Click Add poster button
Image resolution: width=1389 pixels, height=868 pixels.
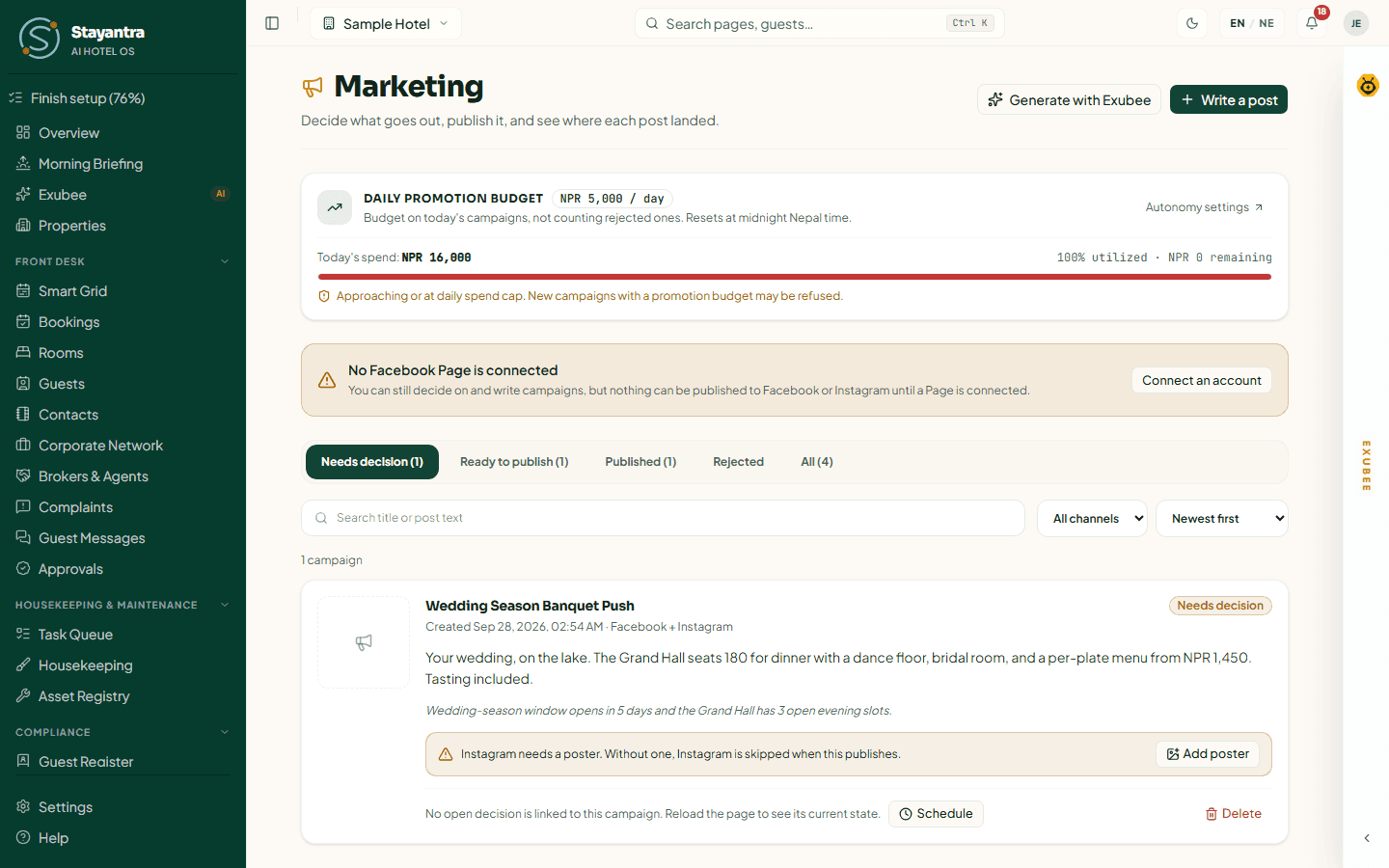coord(1208,754)
